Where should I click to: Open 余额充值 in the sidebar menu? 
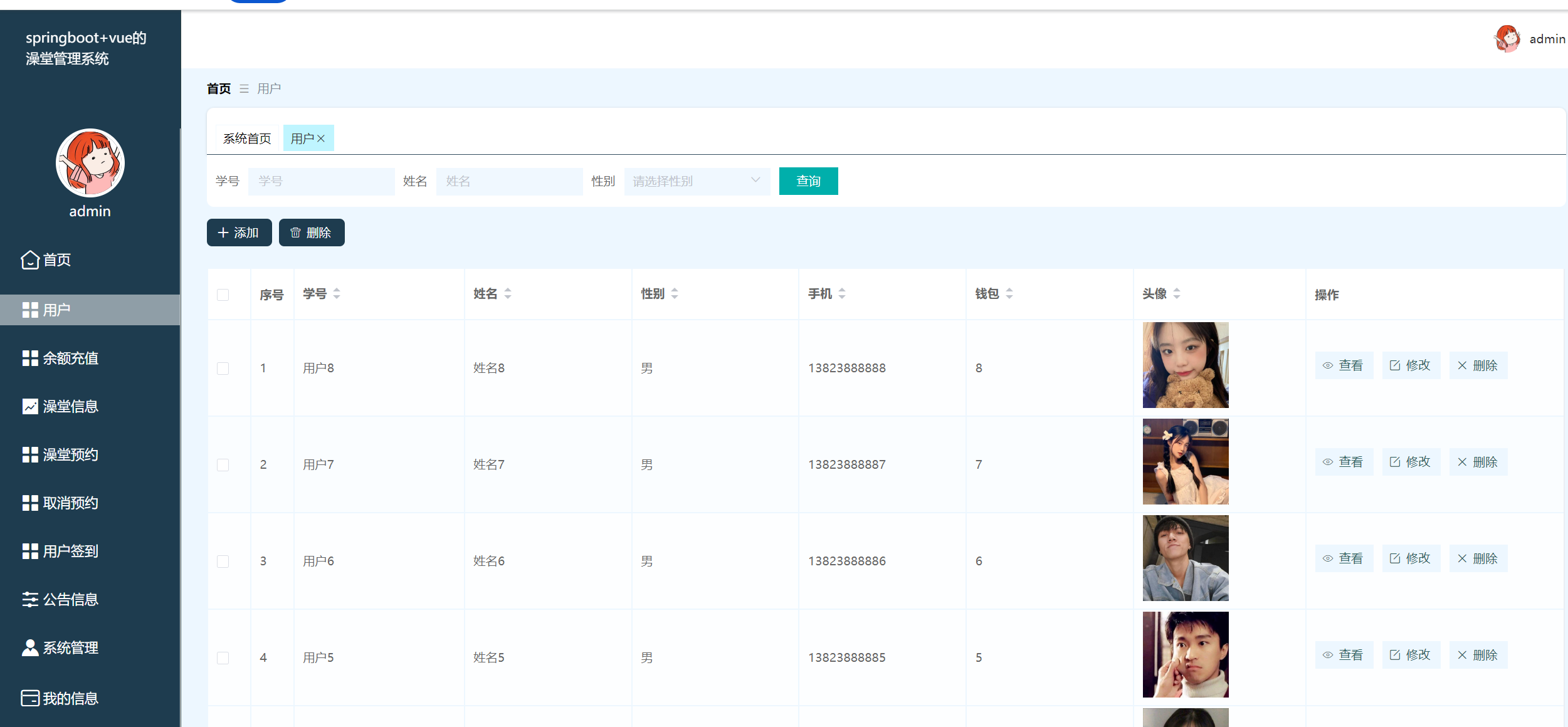point(70,358)
